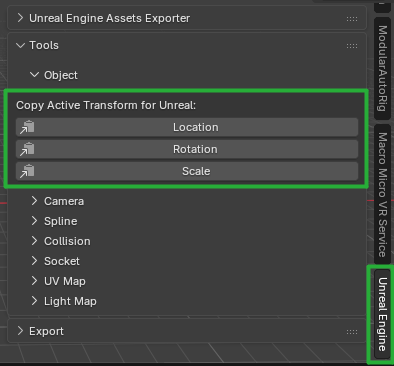
Task: Expand the Unreal Engine Assets Exporter panel
Action: 20,18
